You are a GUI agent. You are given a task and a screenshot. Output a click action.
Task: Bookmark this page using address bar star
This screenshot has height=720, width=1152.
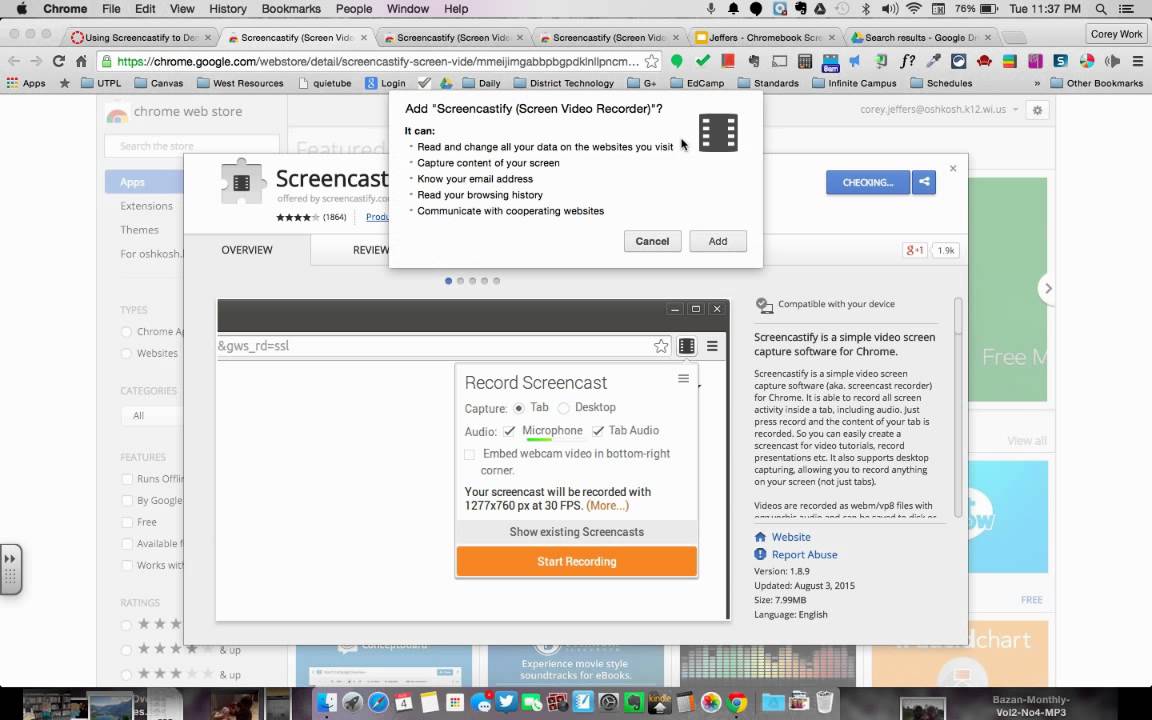tap(652, 61)
